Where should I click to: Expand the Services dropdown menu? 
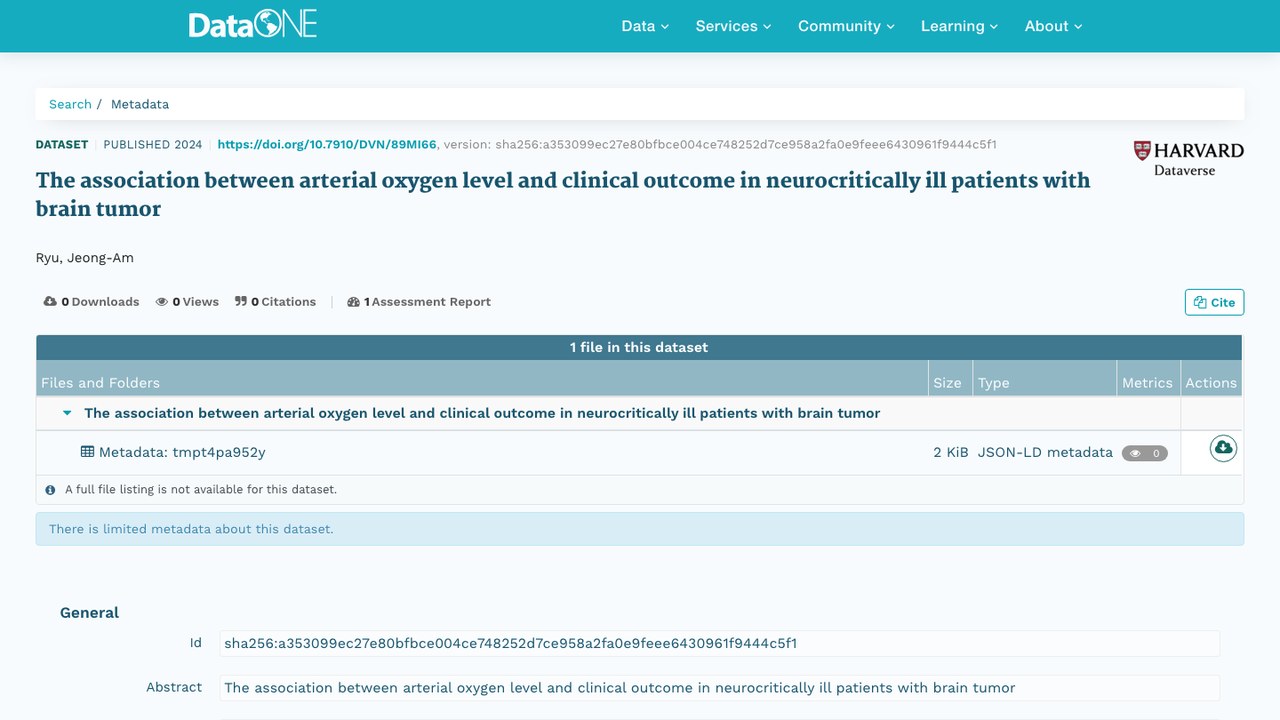tap(733, 26)
